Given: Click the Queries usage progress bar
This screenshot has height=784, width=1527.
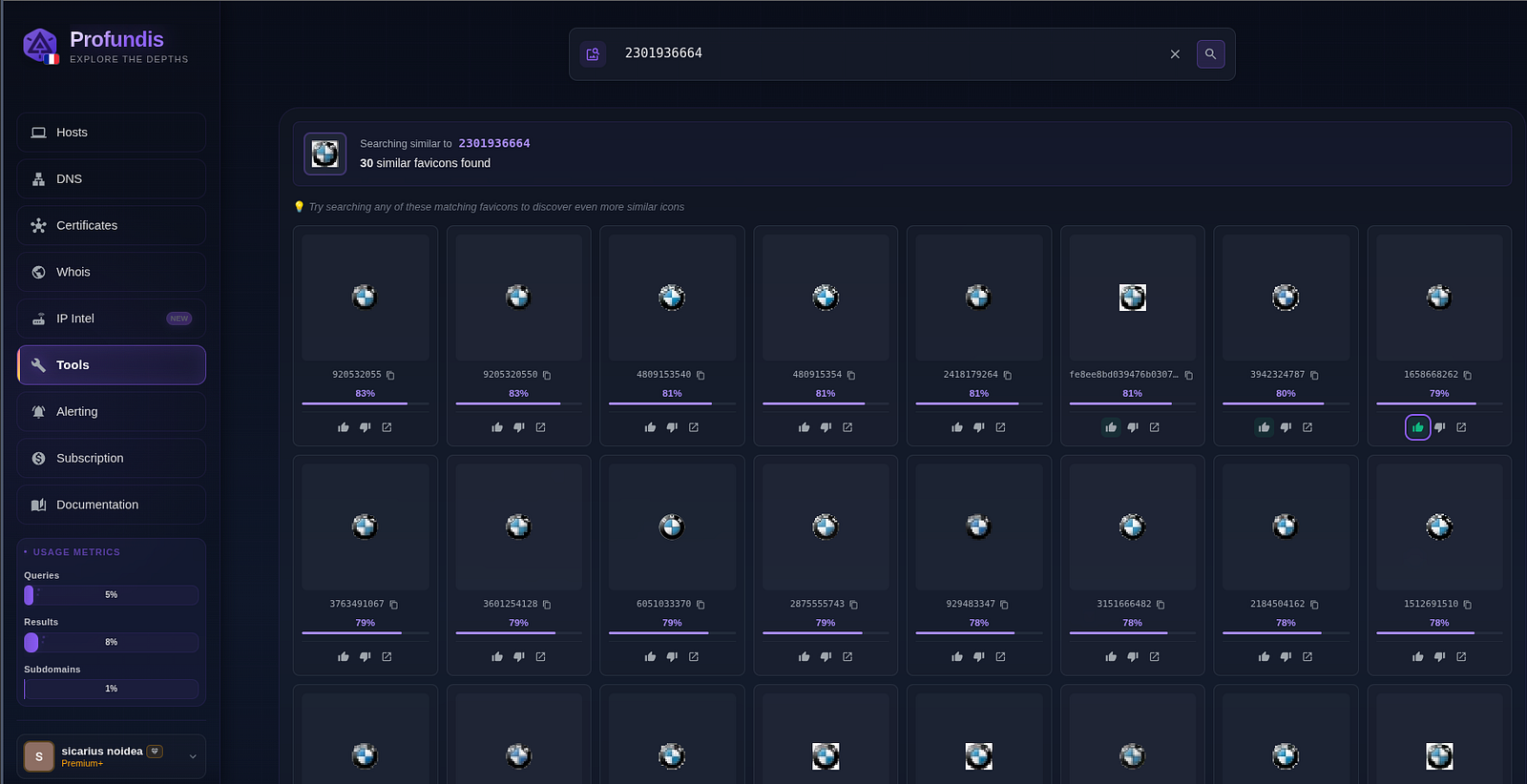Looking at the screenshot, I should [x=111, y=595].
